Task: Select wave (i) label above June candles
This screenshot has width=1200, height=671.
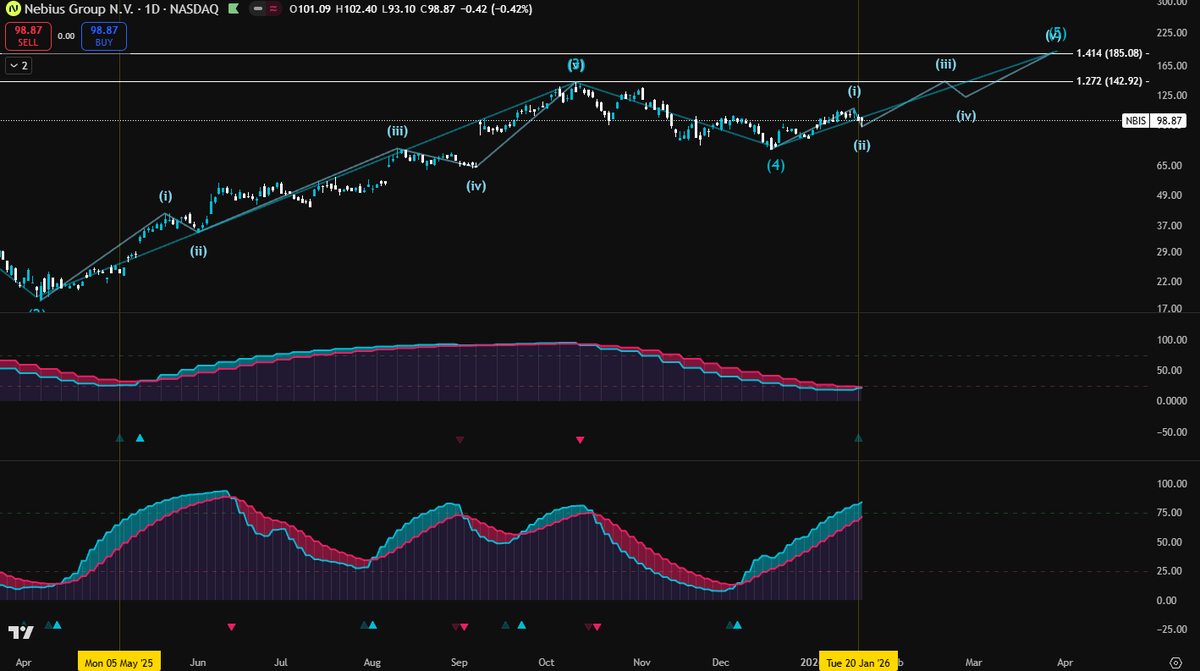Action: 166,195
